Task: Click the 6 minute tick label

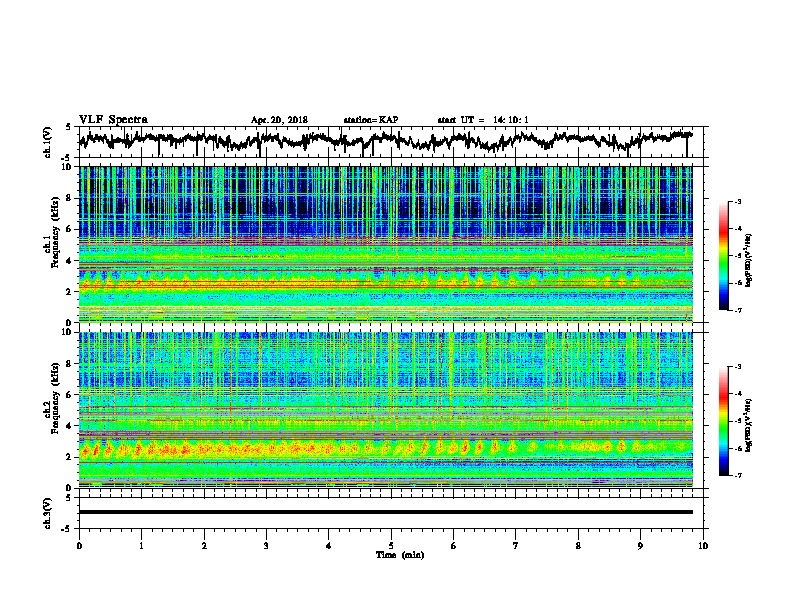Action: (454, 545)
